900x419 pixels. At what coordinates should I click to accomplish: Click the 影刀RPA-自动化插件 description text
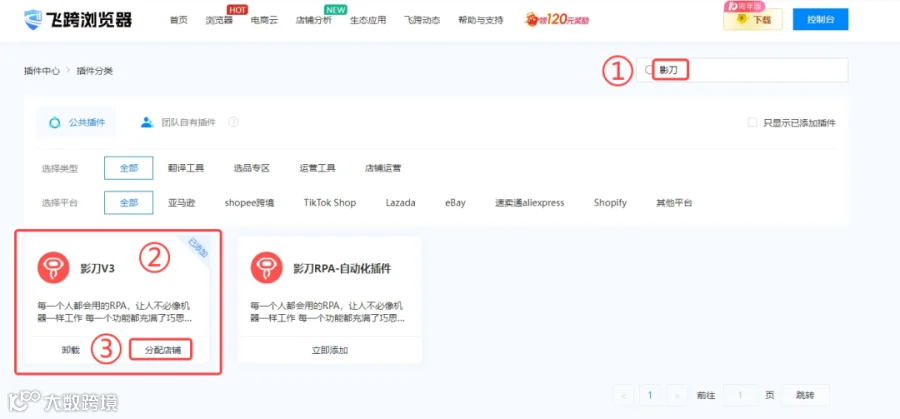tap(327, 311)
